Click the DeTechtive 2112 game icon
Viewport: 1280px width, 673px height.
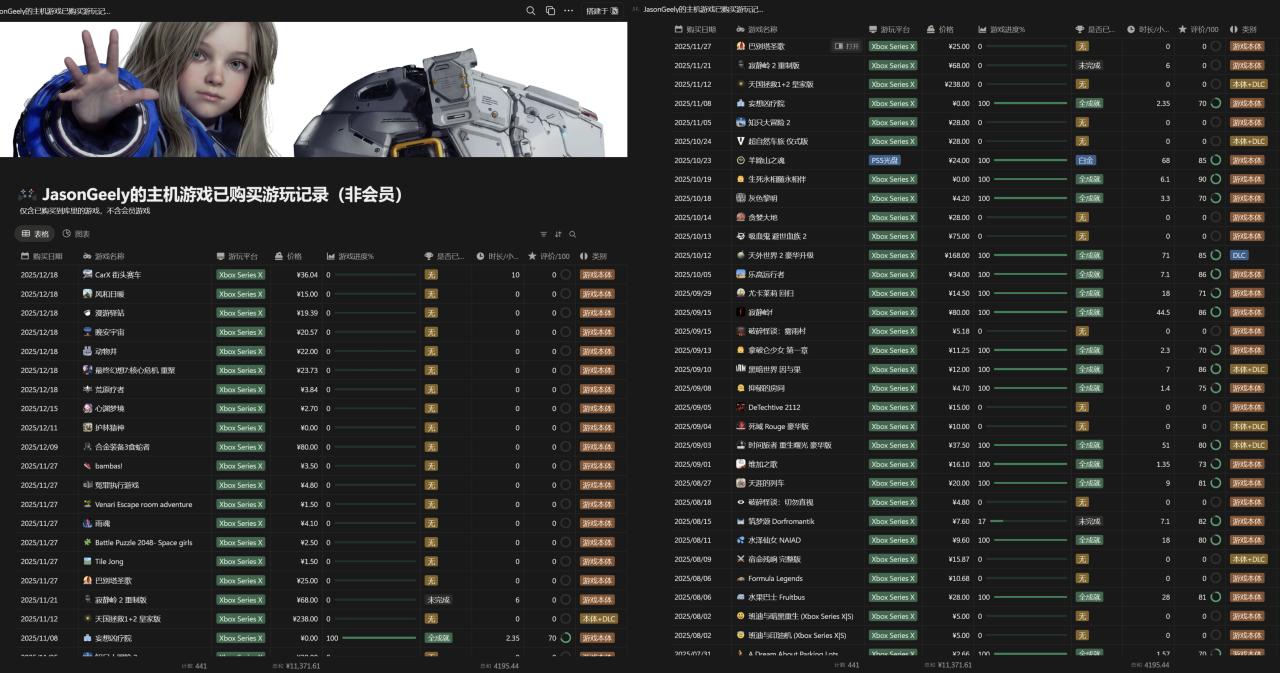click(x=741, y=407)
